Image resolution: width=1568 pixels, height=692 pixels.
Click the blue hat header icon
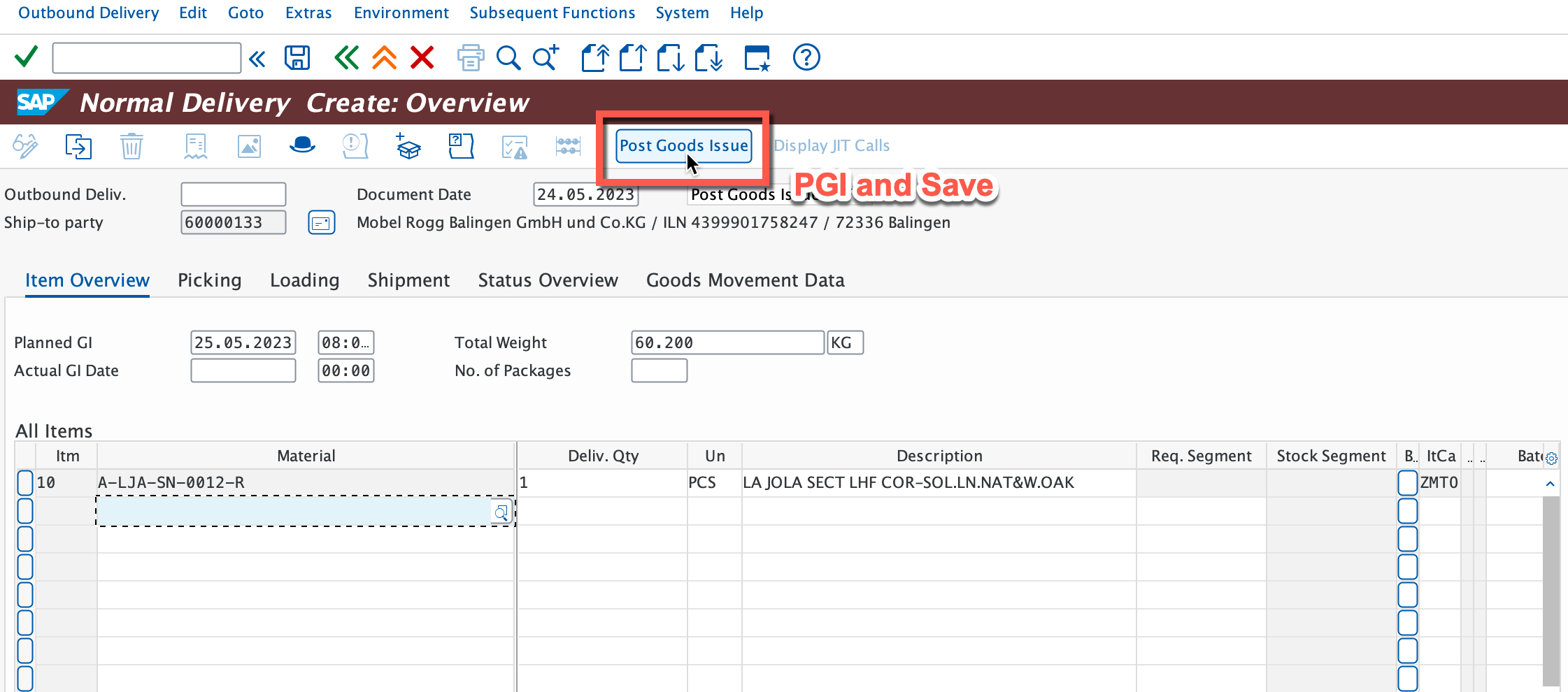click(x=302, y=145)
